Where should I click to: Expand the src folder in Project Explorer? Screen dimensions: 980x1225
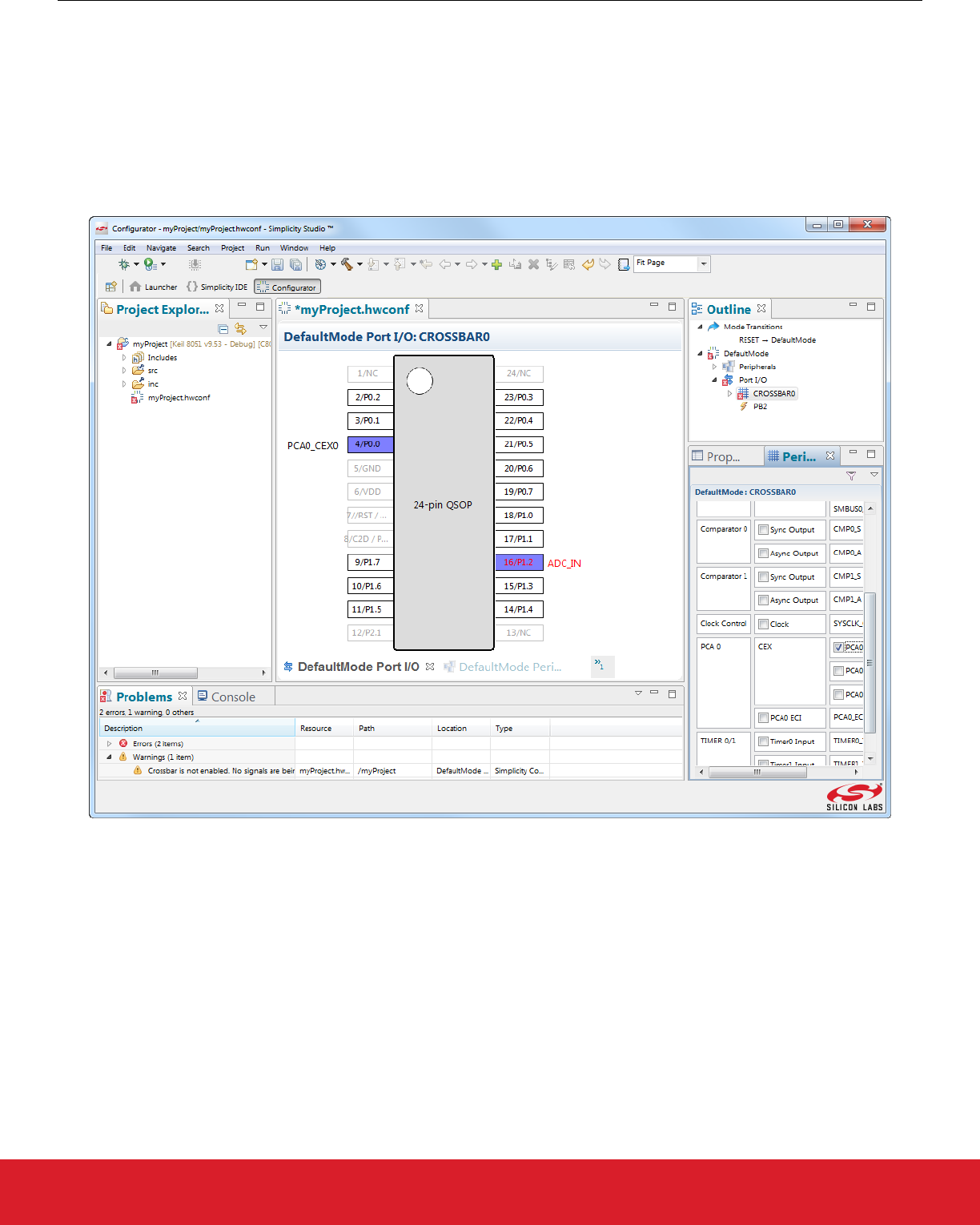click(124, 371)
